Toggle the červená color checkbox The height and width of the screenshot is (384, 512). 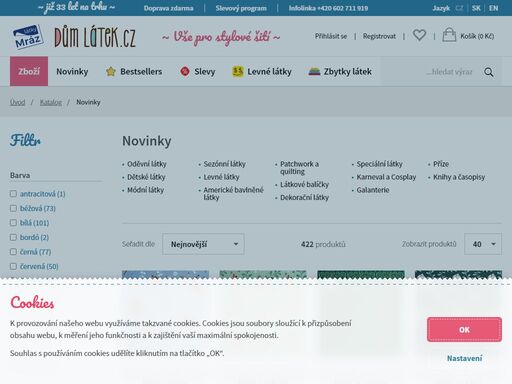(x=13, y=266)
